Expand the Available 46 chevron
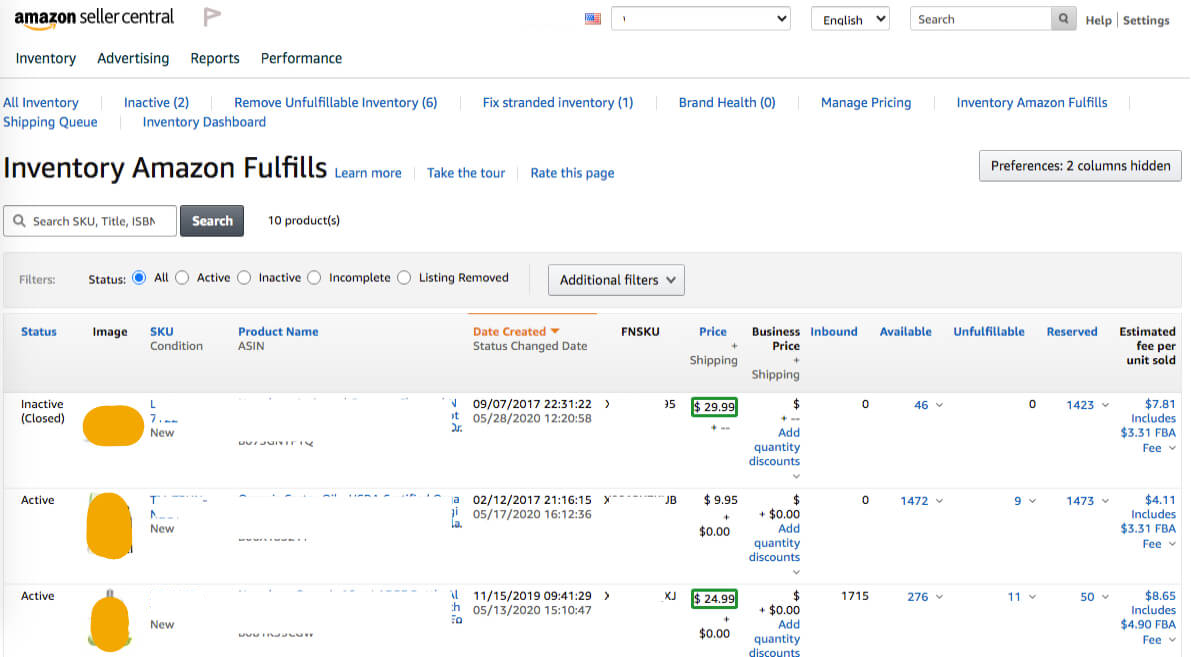 [x=939, y=405]
